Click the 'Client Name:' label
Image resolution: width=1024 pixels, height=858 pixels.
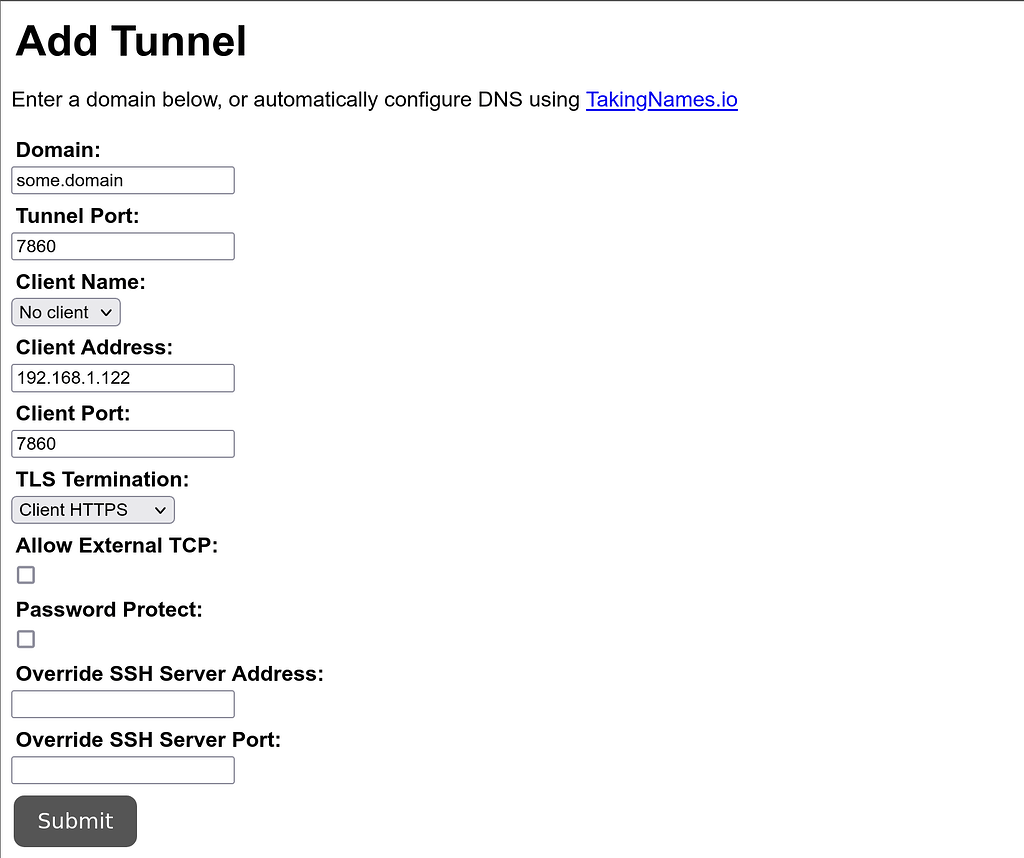[x=81, y=282]
